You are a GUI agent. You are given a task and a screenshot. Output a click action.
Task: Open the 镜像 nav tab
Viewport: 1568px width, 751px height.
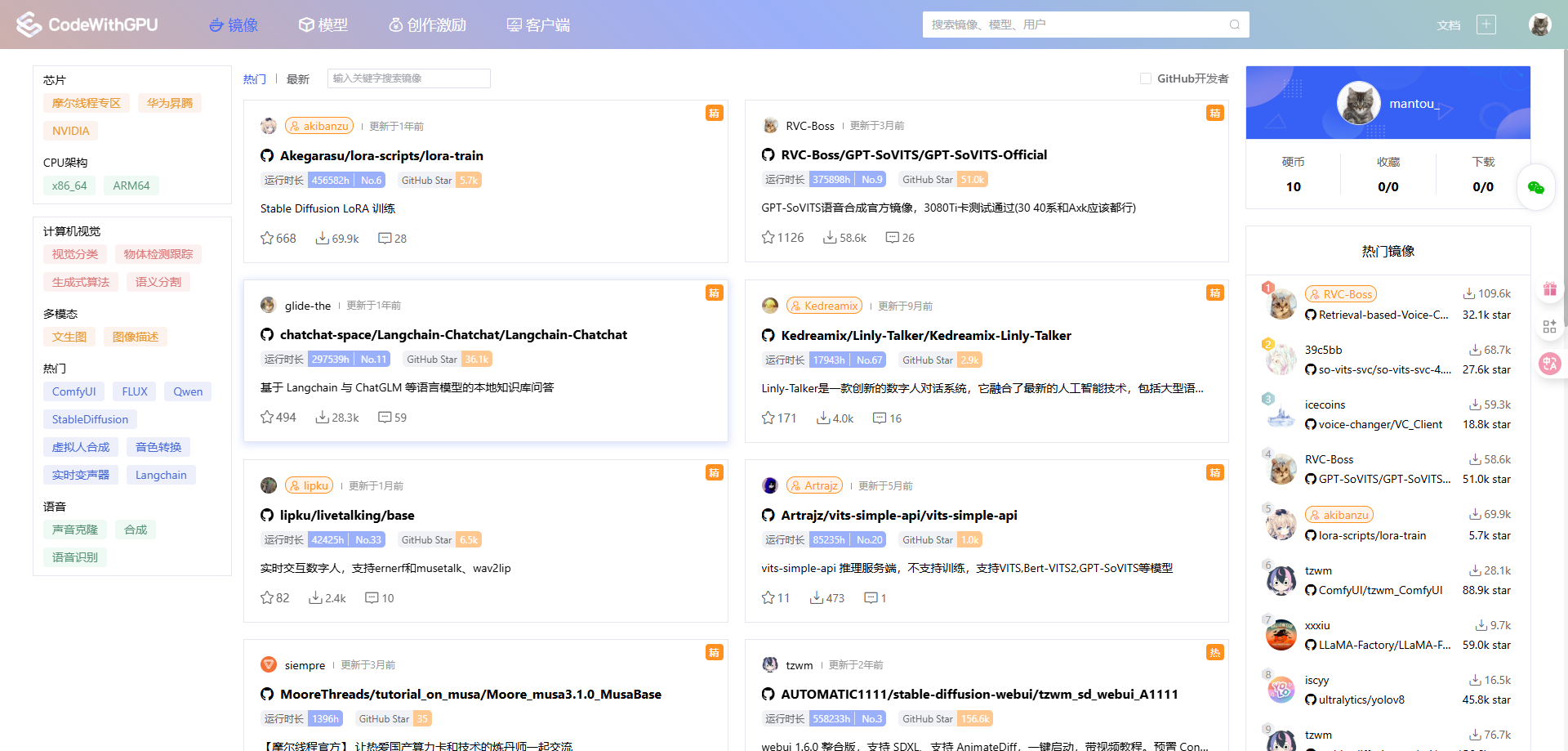[x=234, y=25]
